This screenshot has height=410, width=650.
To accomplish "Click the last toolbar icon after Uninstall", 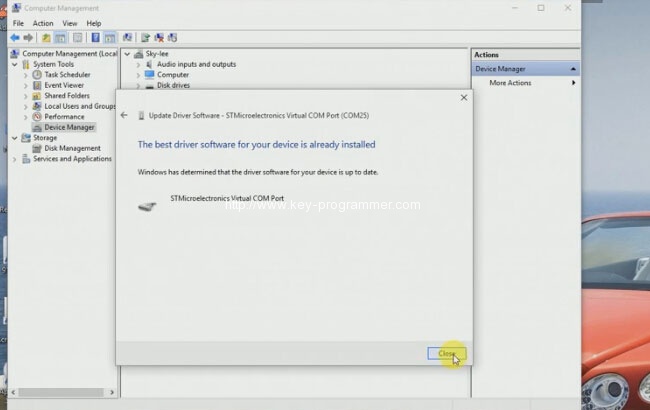I will (172, 38).
